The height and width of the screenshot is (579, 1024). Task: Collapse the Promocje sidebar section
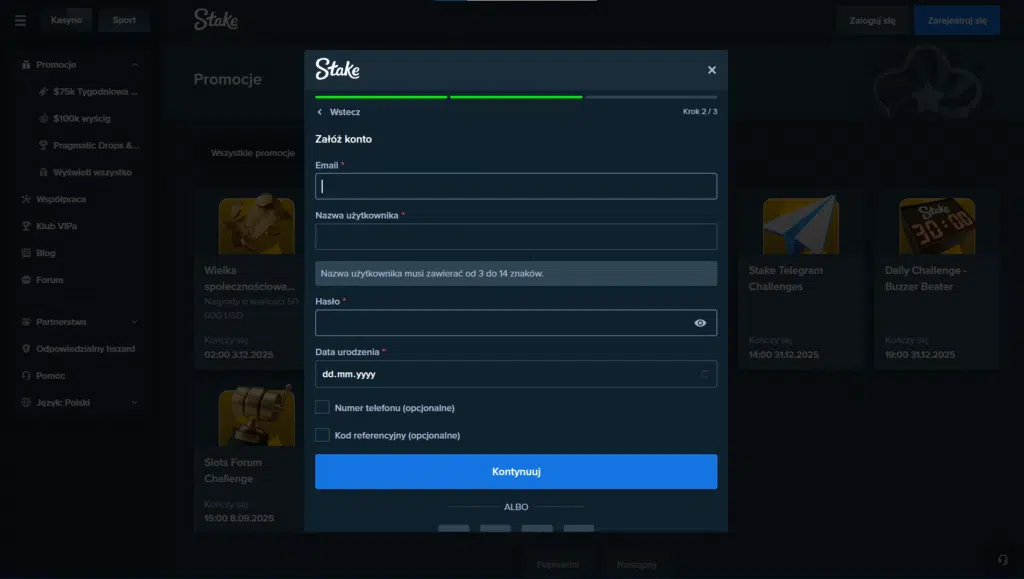tap(135, 65)
